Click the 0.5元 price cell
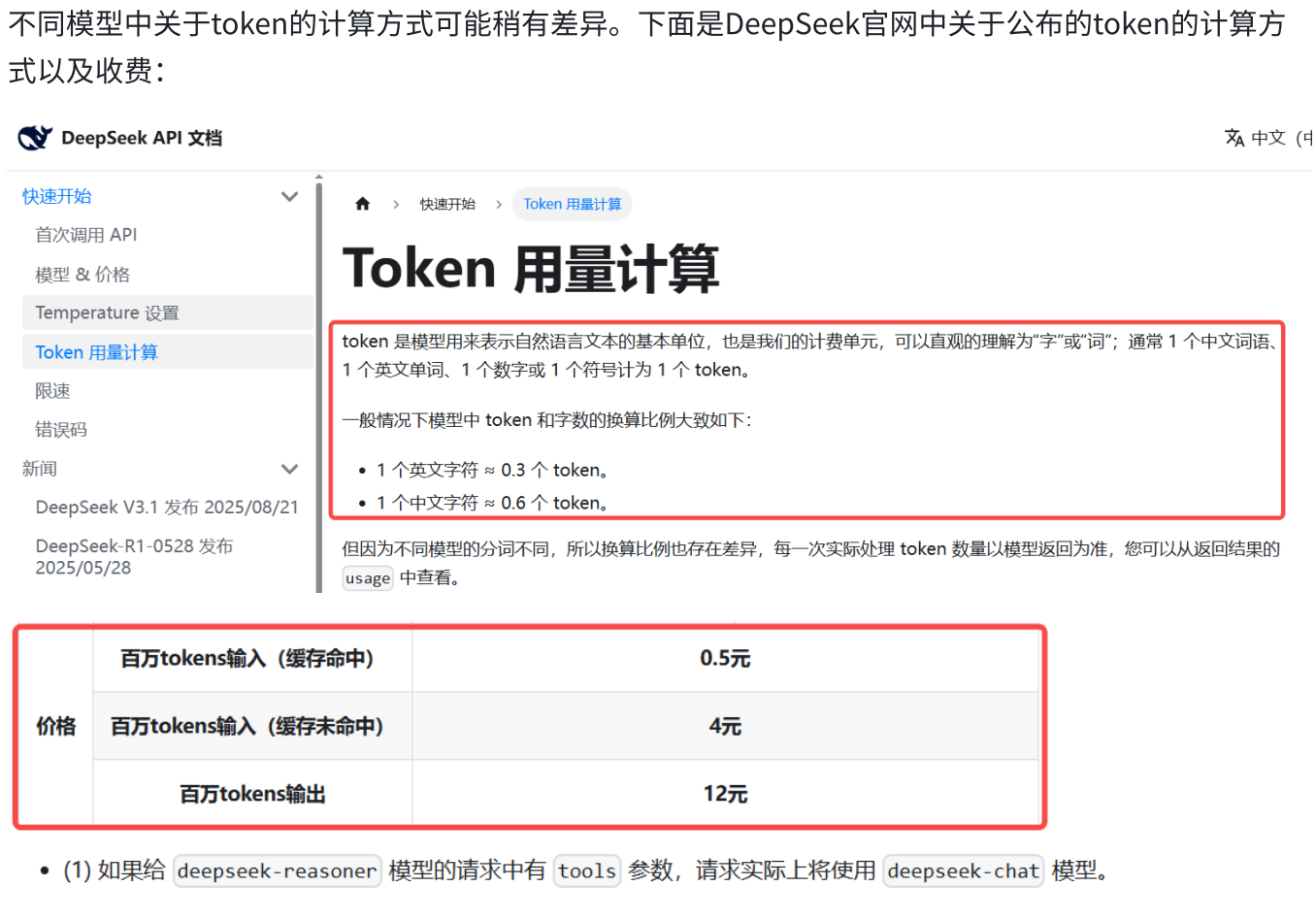 725,658
